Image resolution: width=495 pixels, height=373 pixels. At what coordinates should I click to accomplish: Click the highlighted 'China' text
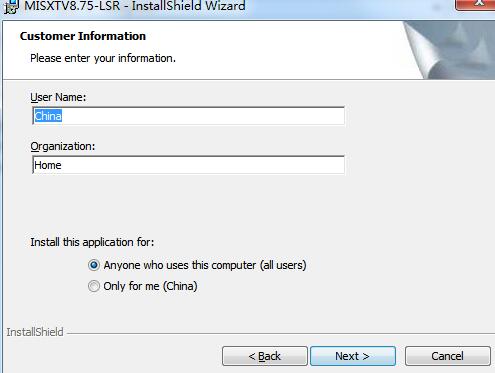48,116
